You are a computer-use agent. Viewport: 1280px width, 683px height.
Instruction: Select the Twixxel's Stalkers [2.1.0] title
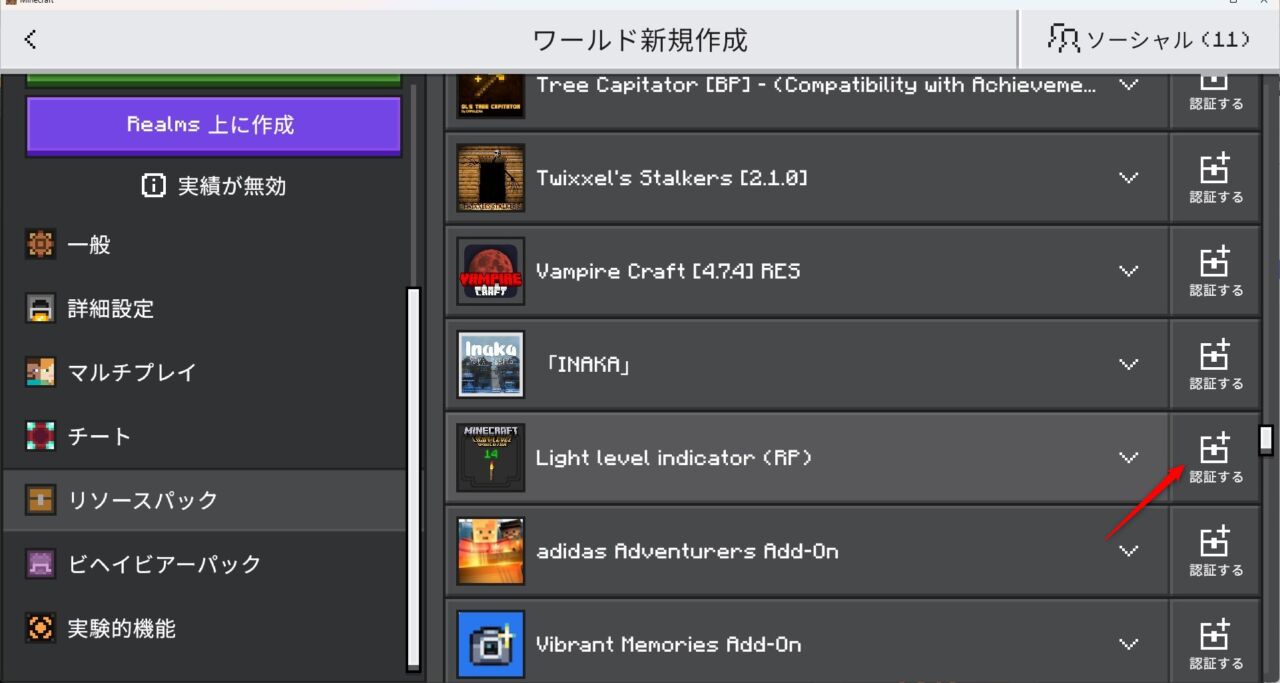tap(671, 178)
